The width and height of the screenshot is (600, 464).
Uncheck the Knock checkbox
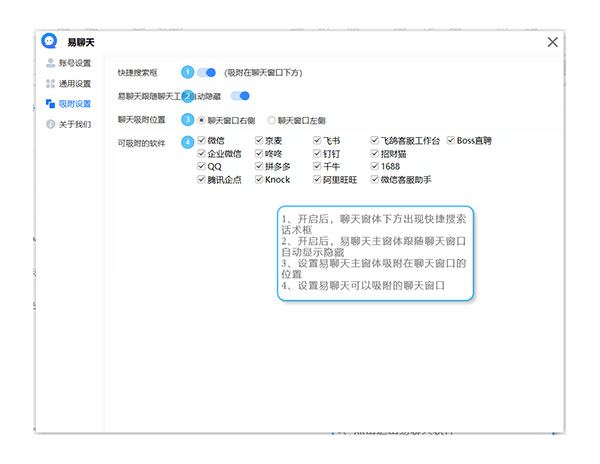pyautogui.click(x=259, y=179)
